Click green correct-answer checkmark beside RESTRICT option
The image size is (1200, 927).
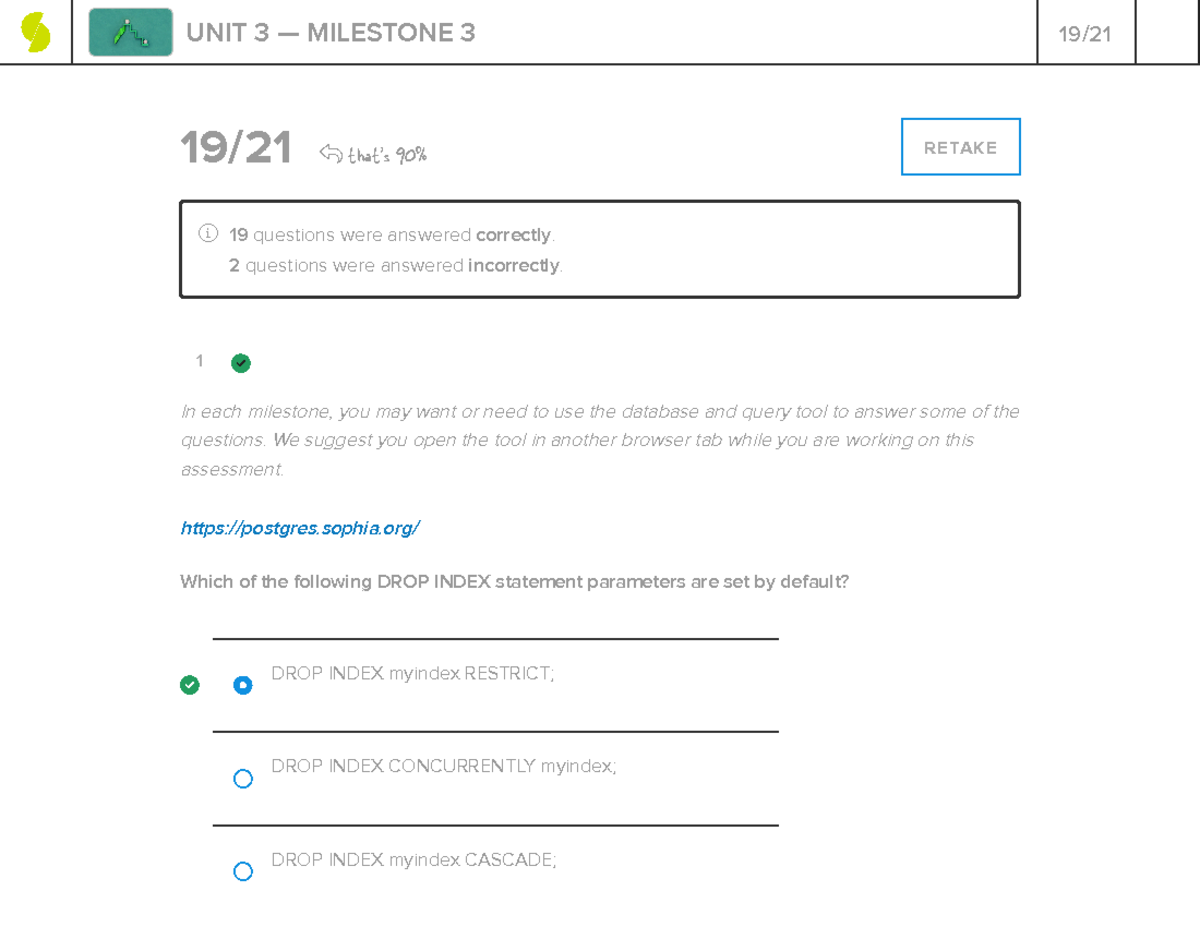tap(189, 685)
